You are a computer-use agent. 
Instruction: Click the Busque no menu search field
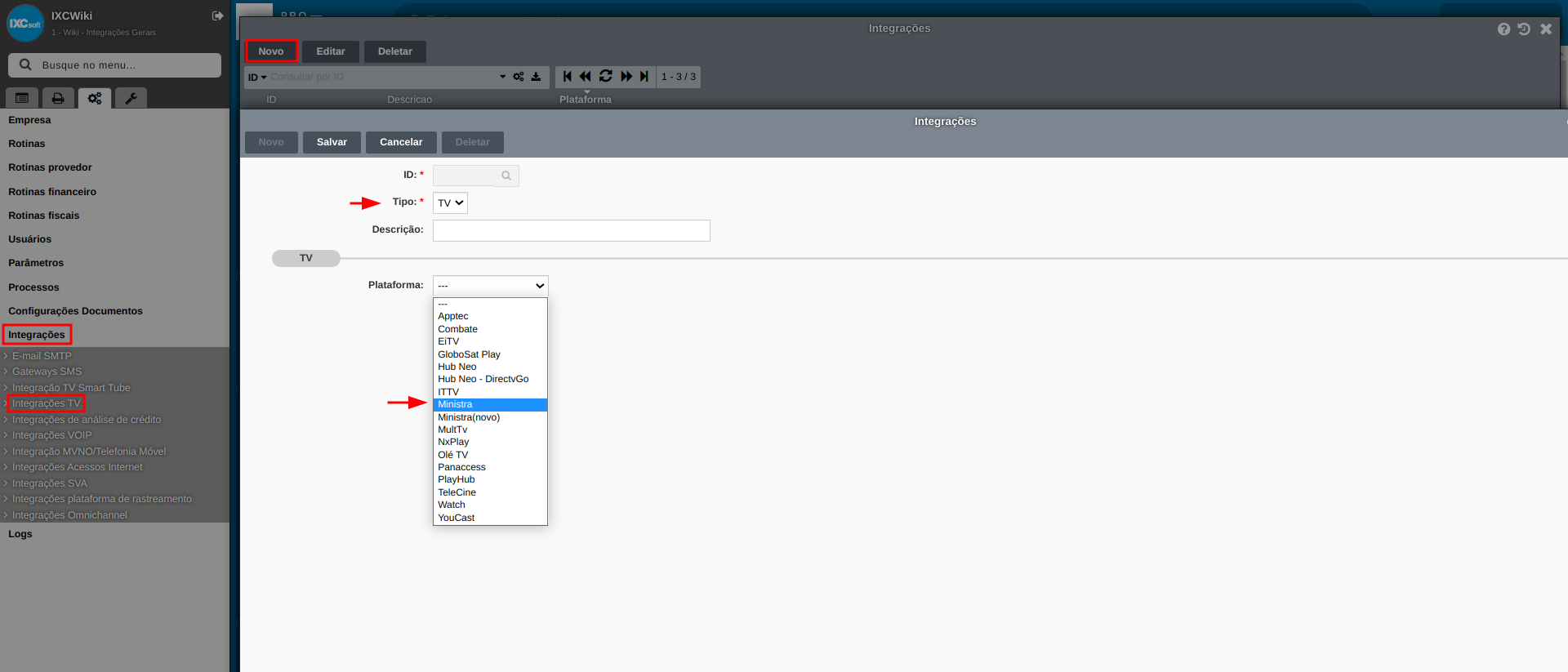pos(114,65)
